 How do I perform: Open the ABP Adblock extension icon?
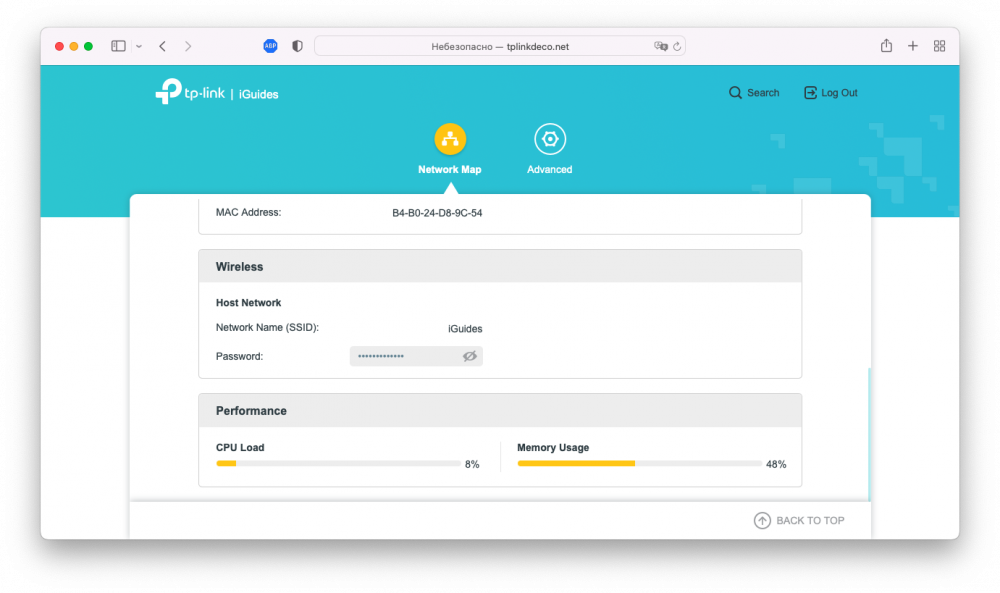pyautogui.click(x=270, y=46)
